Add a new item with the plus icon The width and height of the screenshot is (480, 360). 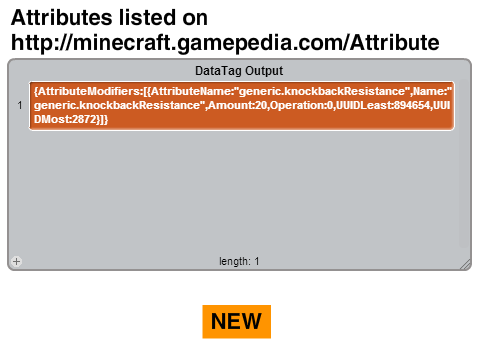(16, 261)
